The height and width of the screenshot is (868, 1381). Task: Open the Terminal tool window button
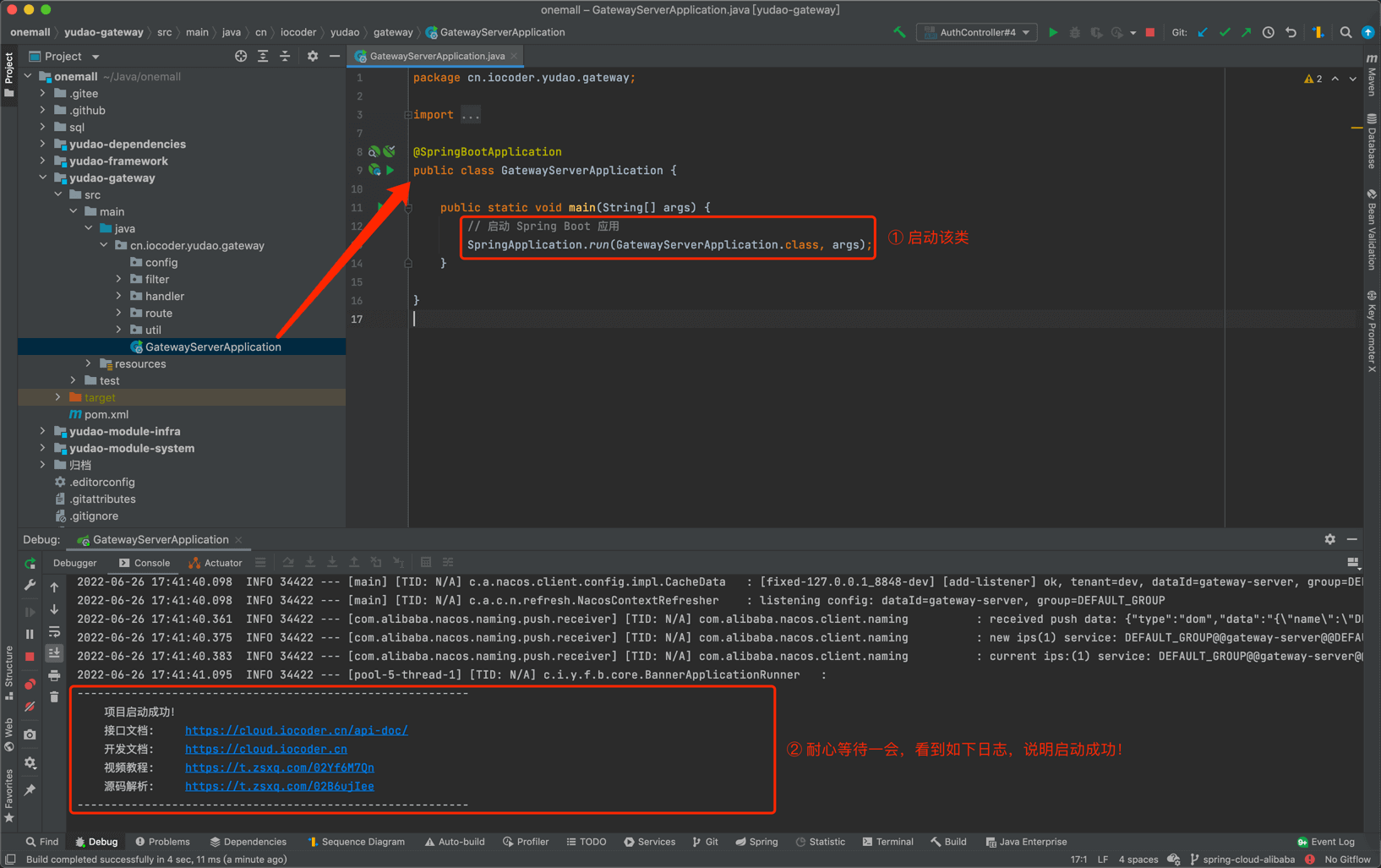(x=887, y=842)
